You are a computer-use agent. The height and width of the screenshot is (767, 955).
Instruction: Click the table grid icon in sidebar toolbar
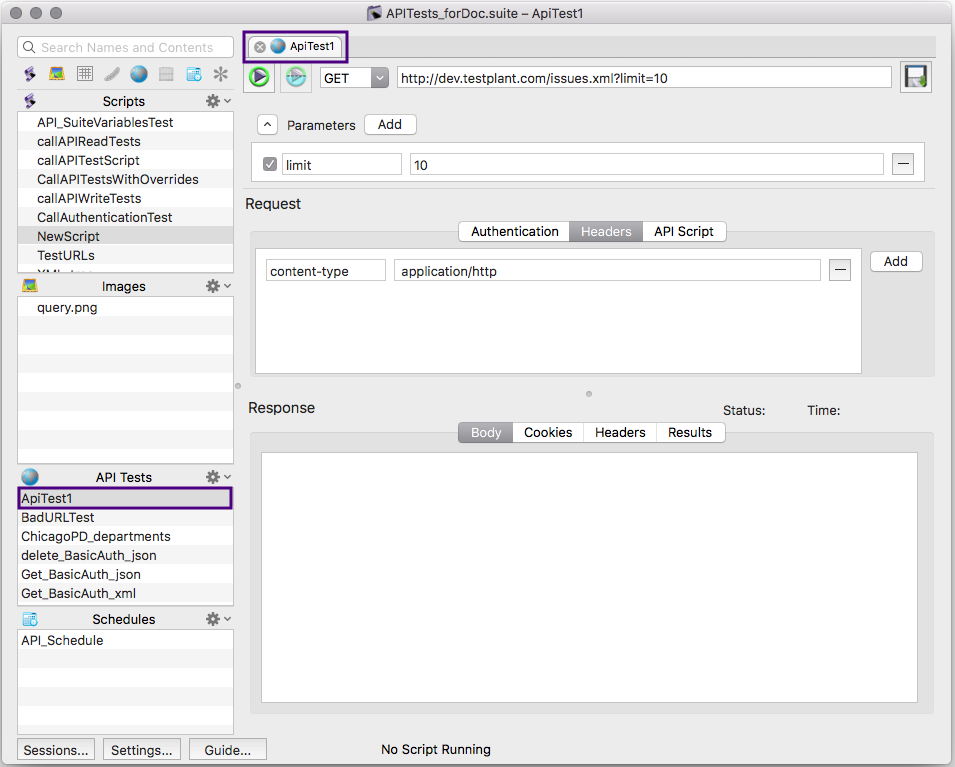[85, 74]
